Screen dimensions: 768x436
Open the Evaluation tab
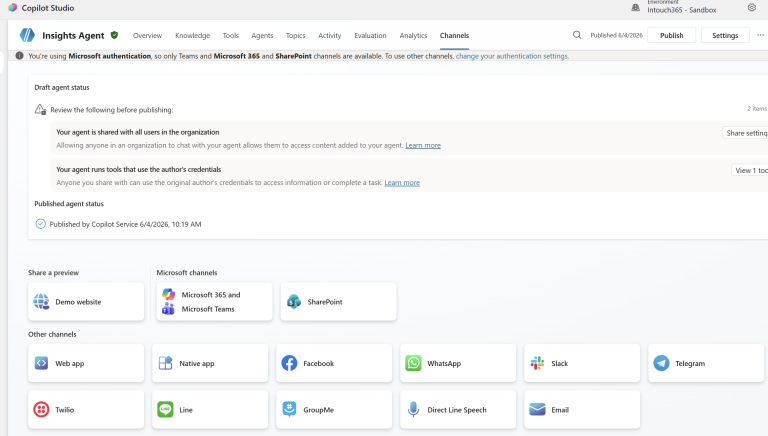point(370,35)
